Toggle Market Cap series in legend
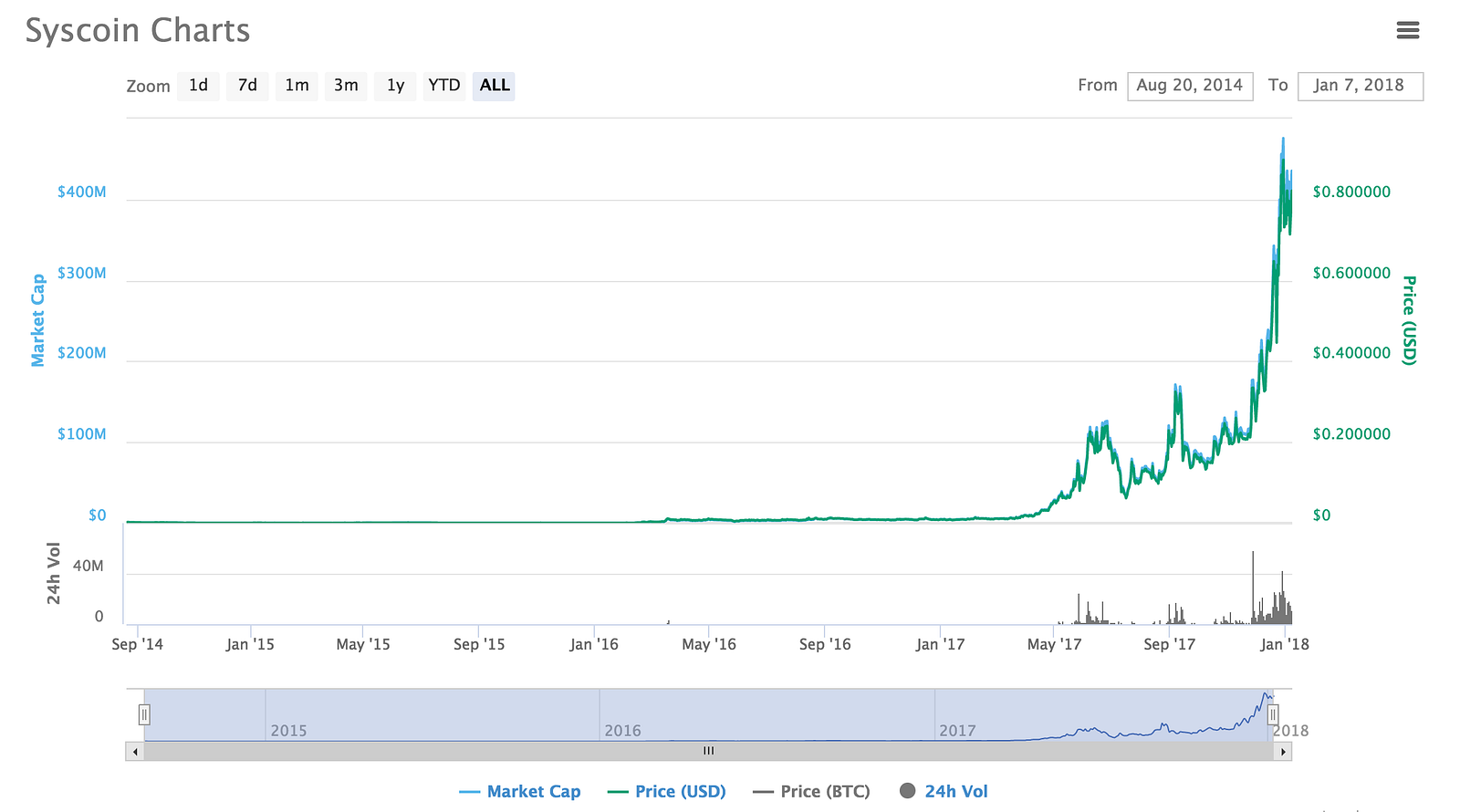The height and width of the screenshot is (812, 1460). pos(520,791)
